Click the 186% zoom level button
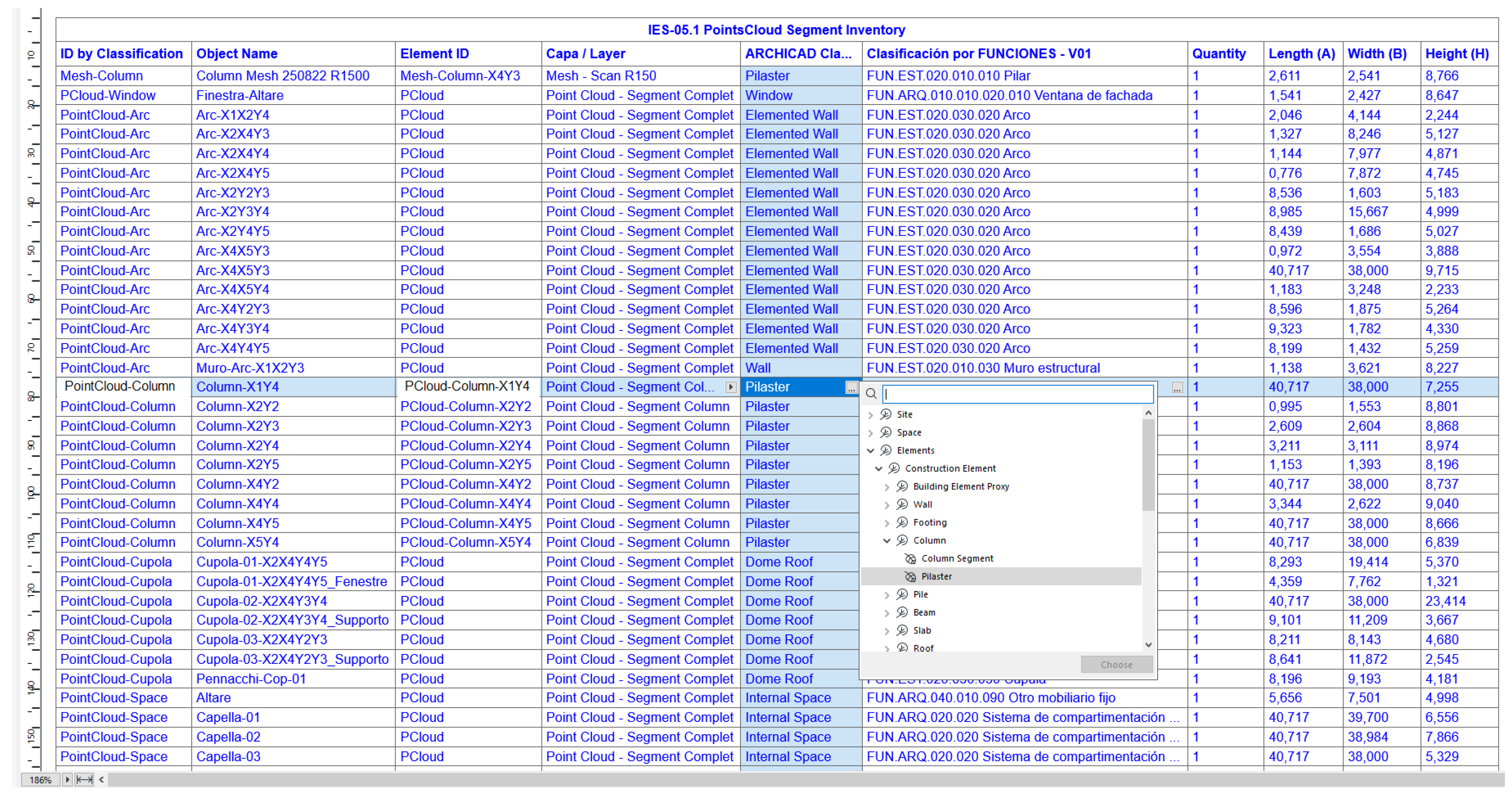Screen dimensions: 1512x797 coord(40,779)
